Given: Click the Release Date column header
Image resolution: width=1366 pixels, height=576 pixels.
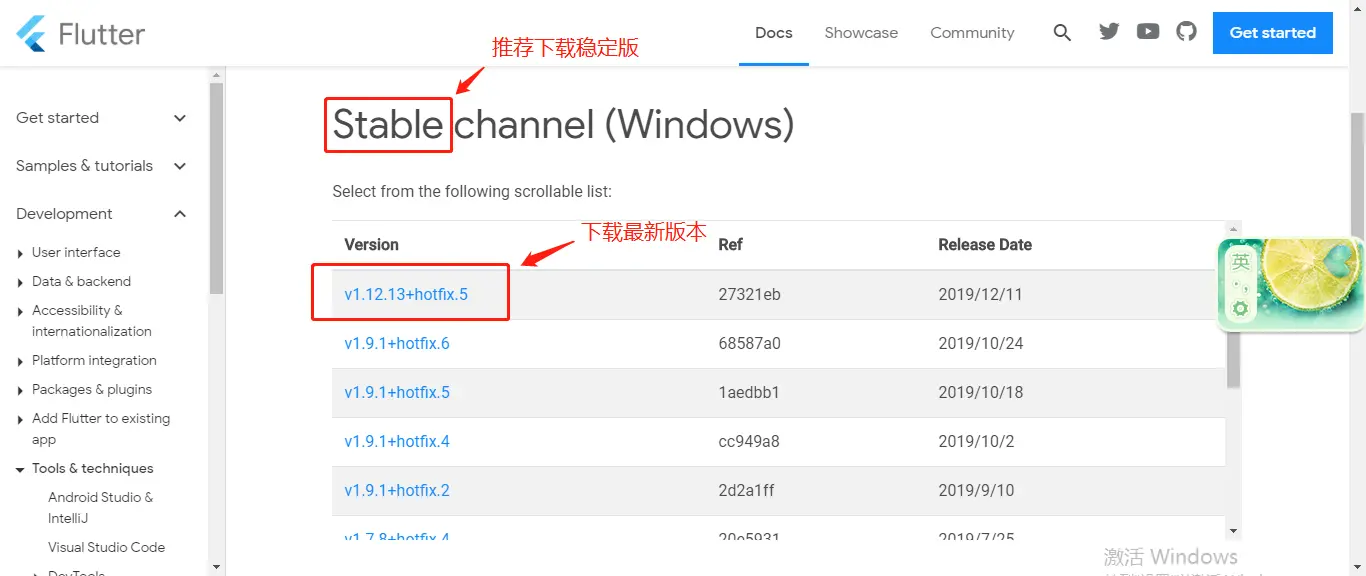Looking at the screenshot, I should tap(985, 245).
